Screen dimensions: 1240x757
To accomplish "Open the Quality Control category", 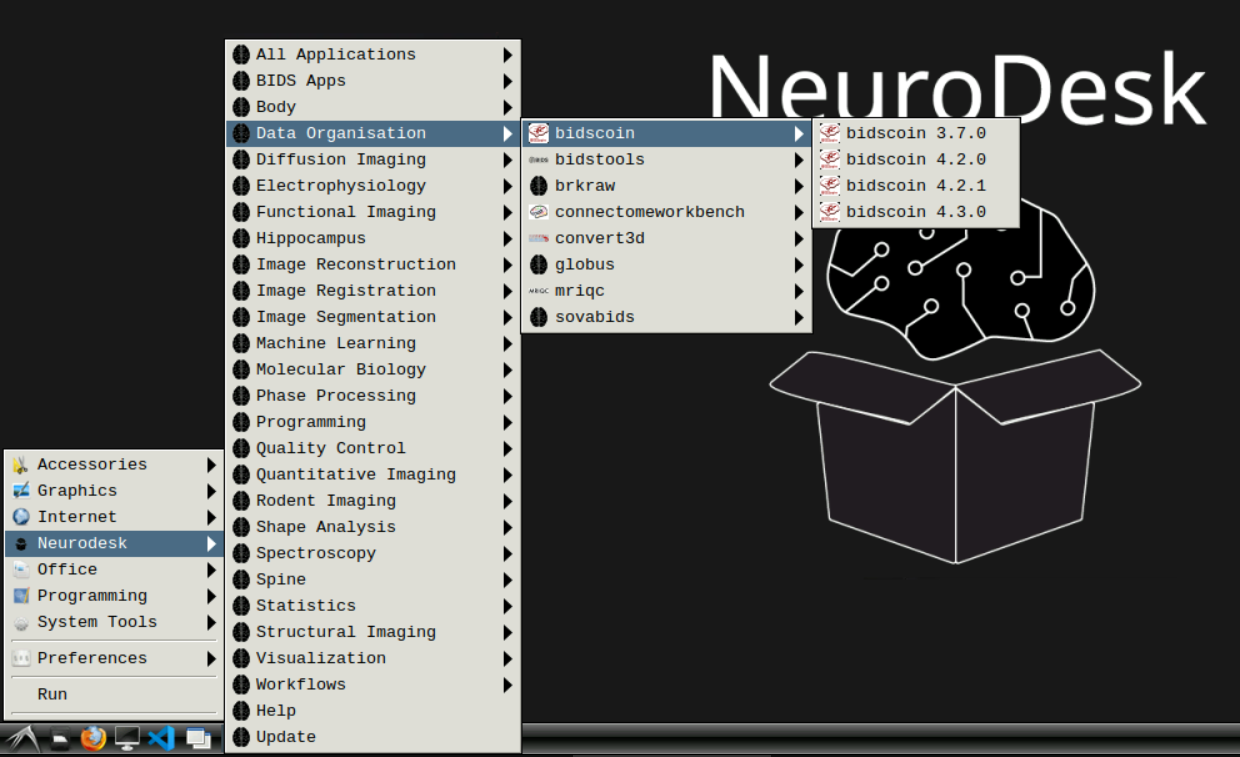I will (373, 448).
